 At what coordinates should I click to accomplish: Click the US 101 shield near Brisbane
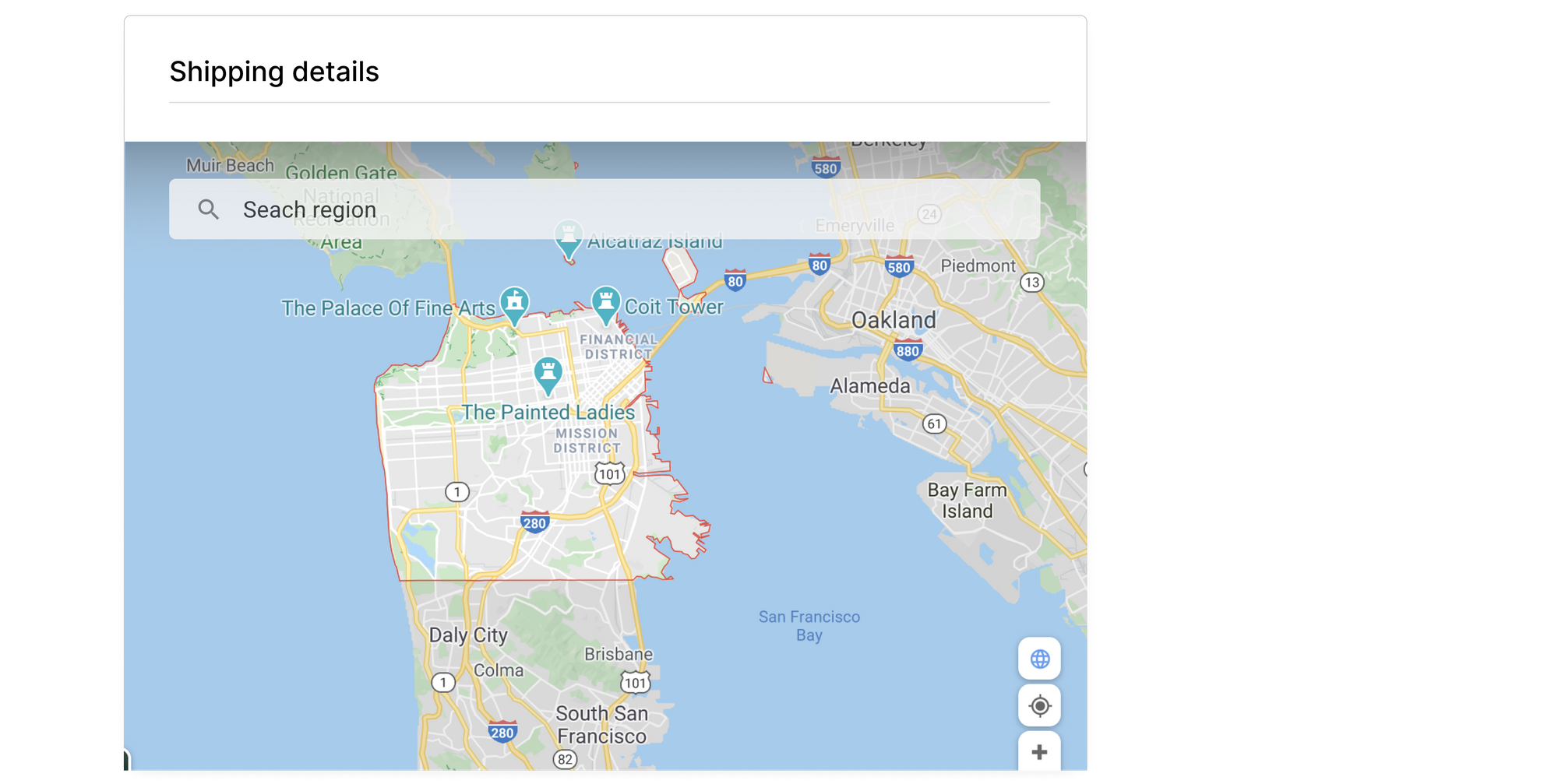pyautogui.click(x=635, y=683)
